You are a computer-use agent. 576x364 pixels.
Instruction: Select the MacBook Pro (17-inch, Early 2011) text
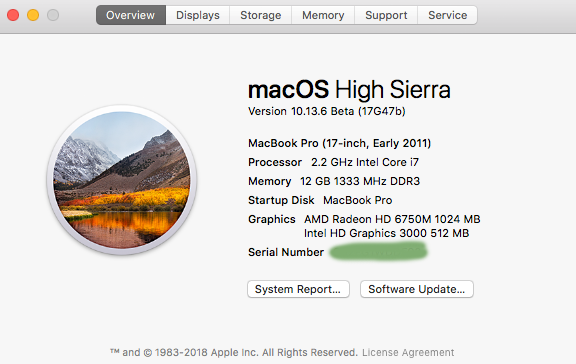(x=339, y=143)
